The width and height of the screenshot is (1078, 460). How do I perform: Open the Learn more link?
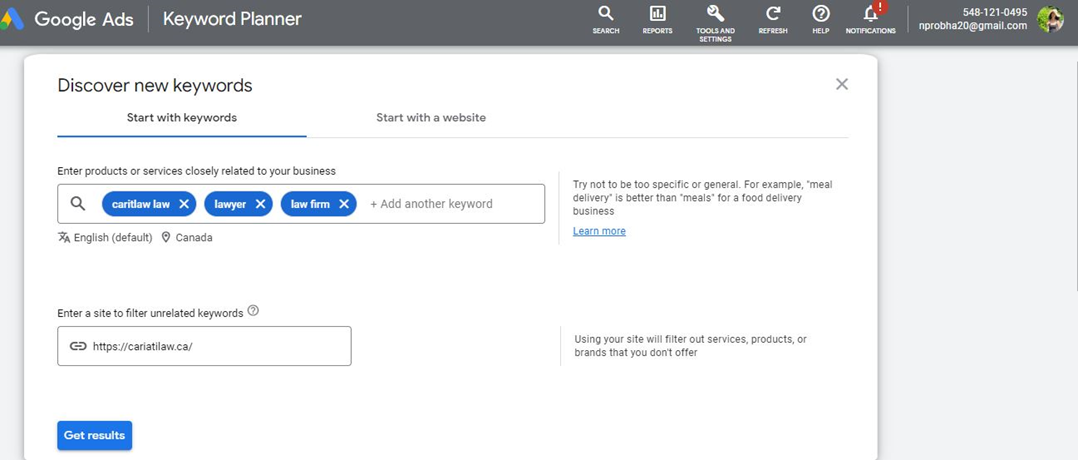tap(599, 231)
